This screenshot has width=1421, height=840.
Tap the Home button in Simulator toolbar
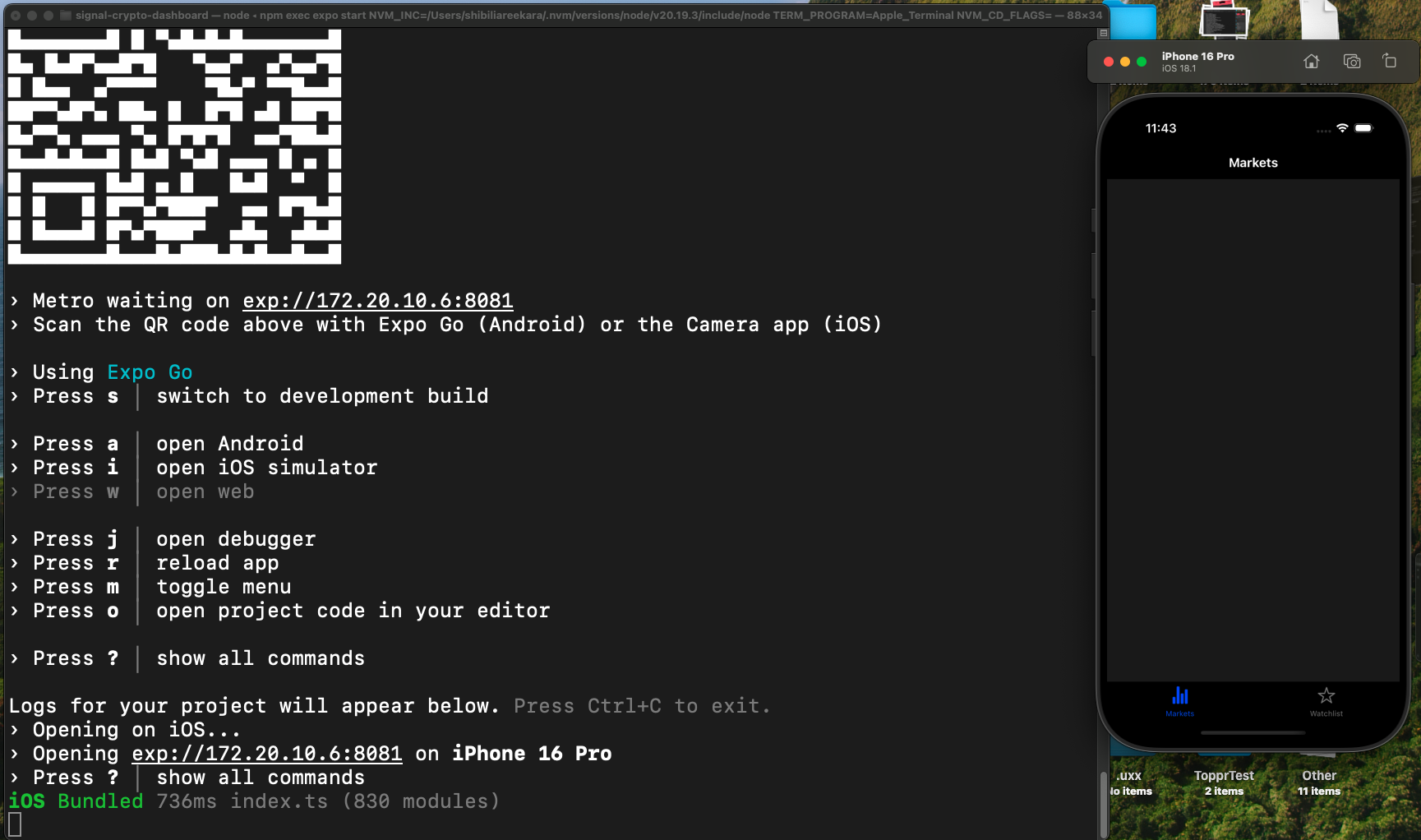click(1311, 61)
